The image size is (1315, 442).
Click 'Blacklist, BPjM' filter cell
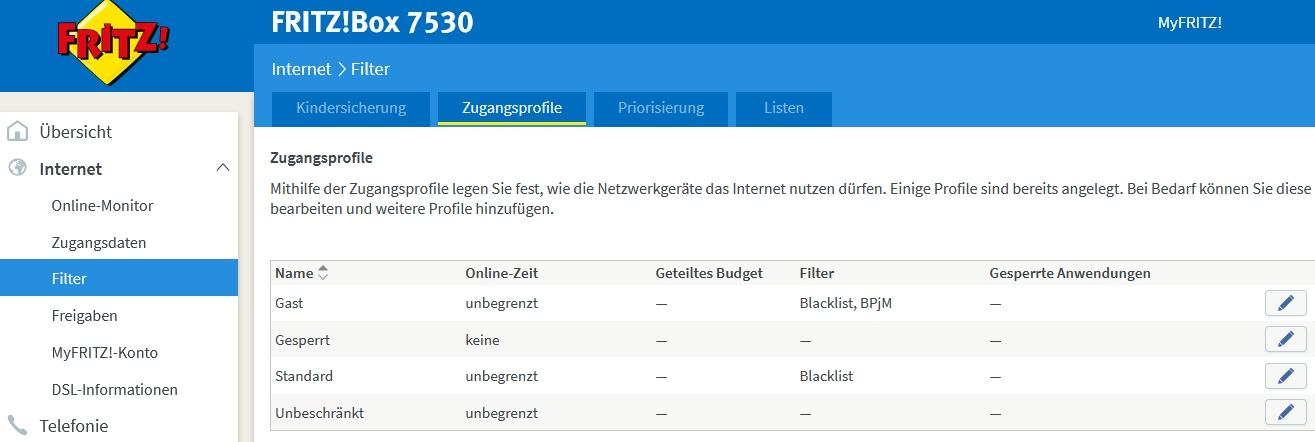pyautogui.click(x=846, y=303)
